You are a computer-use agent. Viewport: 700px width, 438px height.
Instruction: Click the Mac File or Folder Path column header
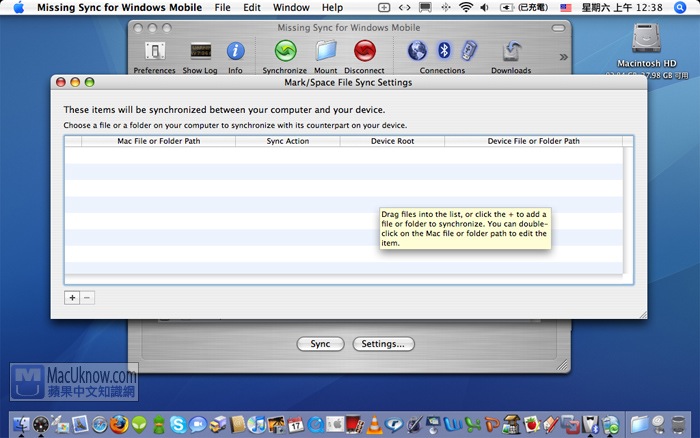pos(158,141)
